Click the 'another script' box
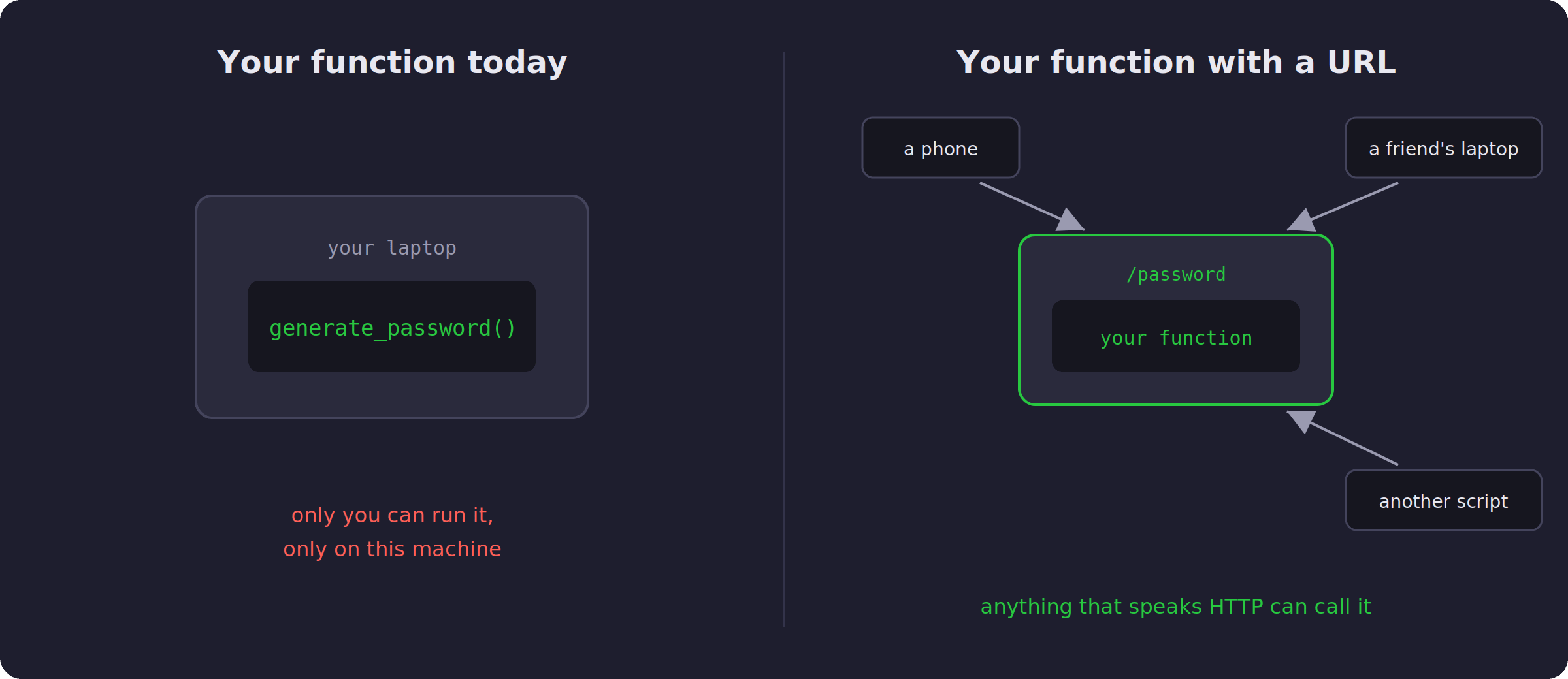 [1444, 500]
